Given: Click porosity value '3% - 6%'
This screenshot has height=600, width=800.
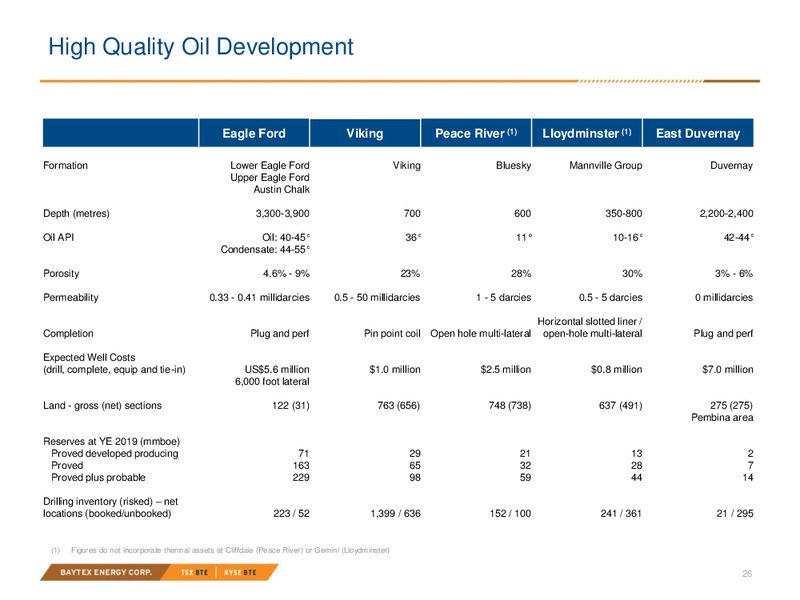Looking at the screenshot, I should click(734, 273).
